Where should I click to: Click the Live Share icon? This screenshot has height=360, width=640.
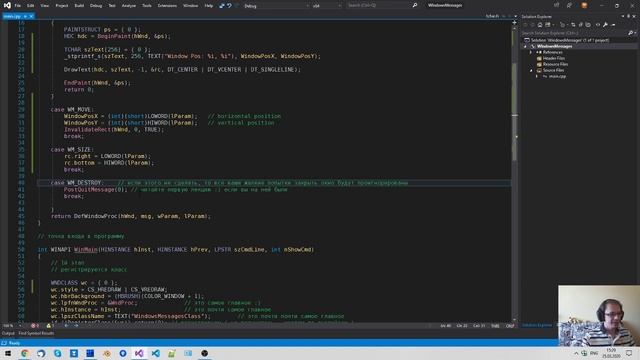click(556, 6)
